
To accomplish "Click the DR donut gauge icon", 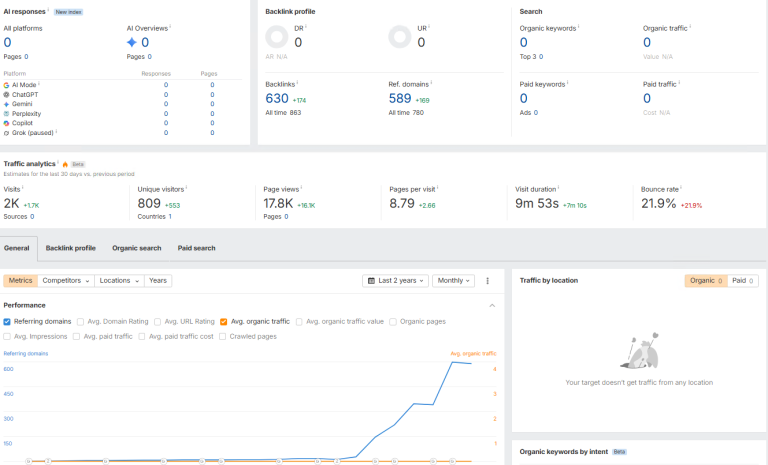I will tap(277, 37).
